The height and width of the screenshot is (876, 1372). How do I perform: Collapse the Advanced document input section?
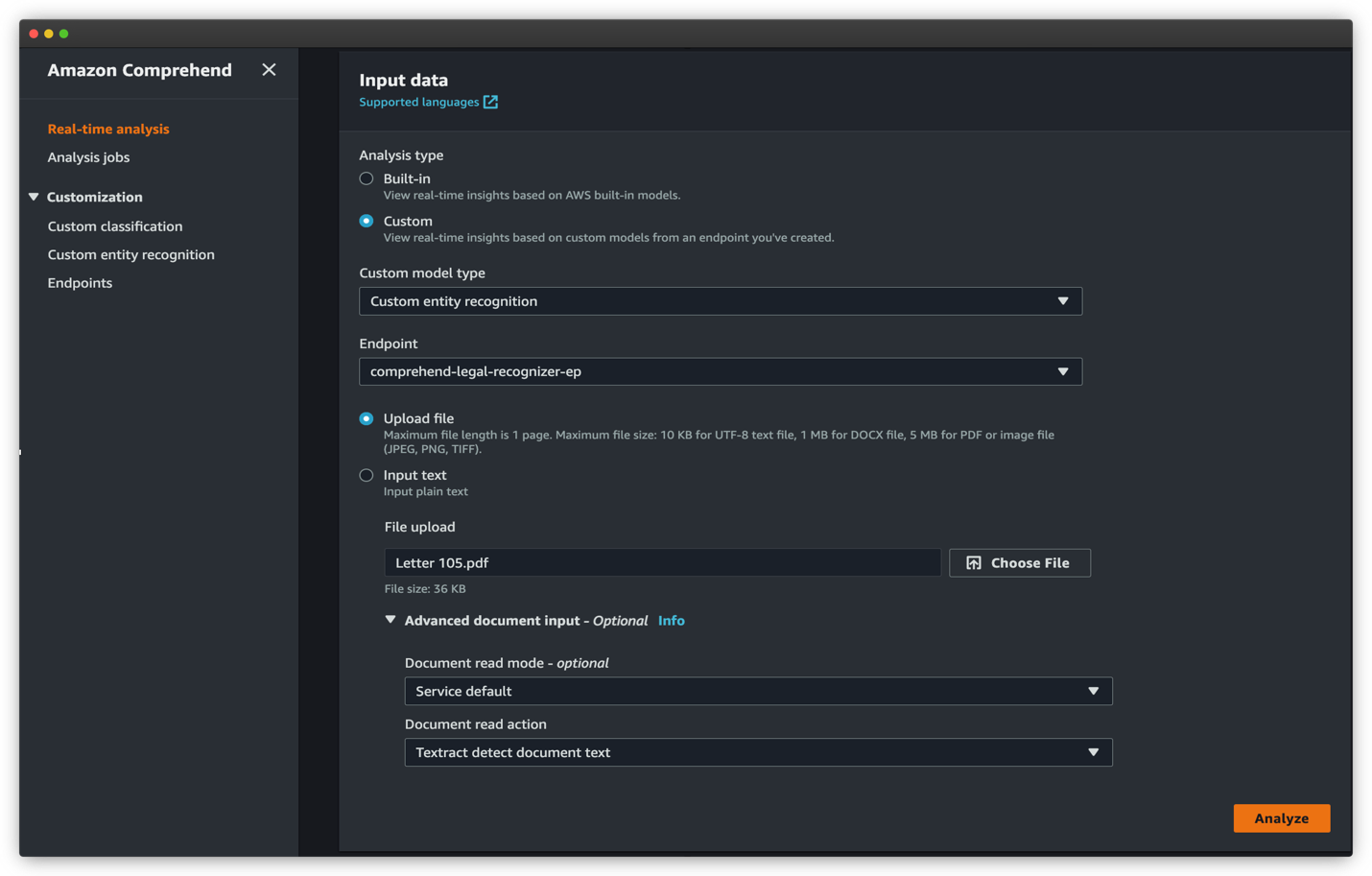tap(390, 620)
